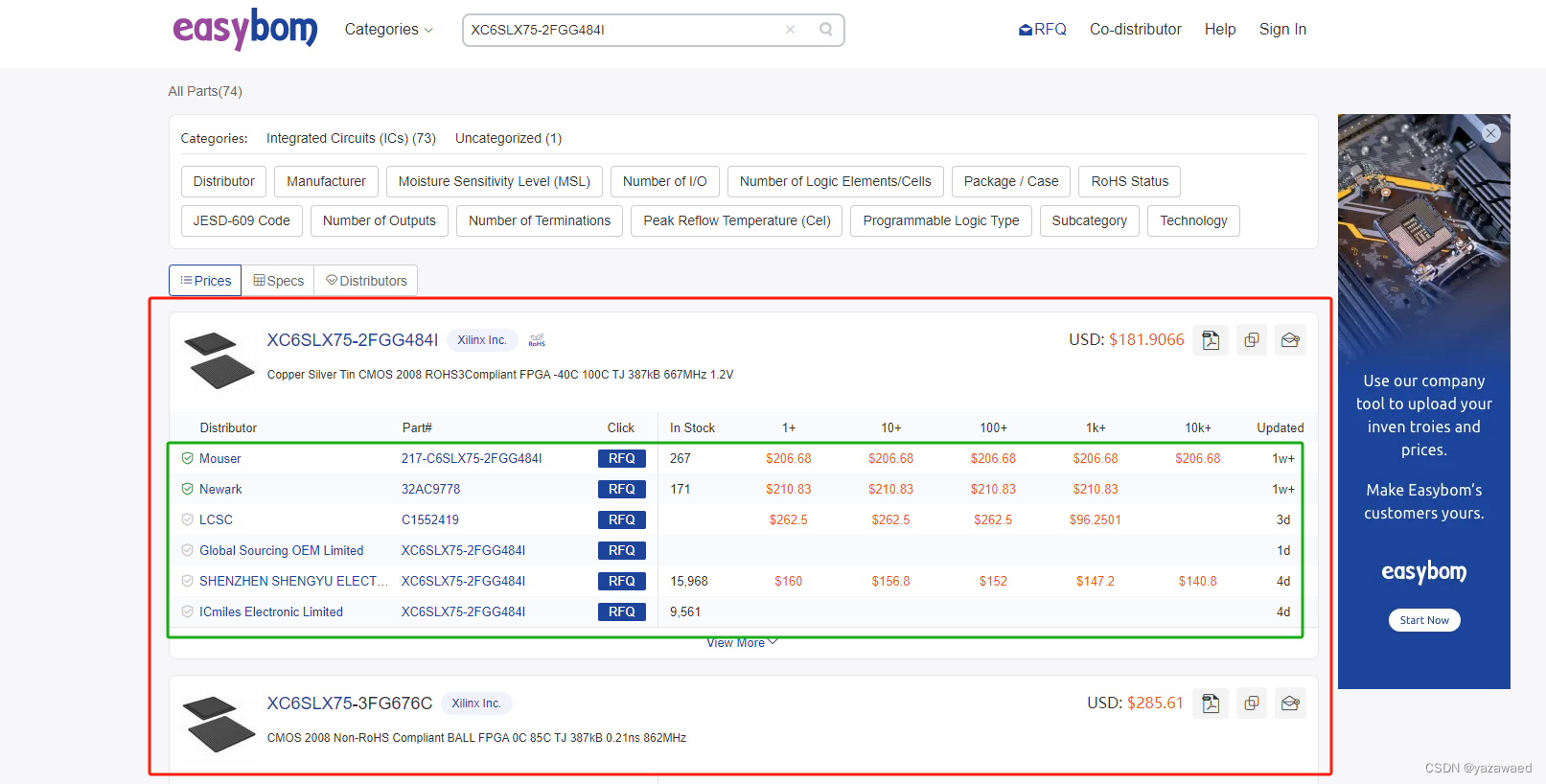
Task: Click XC6SLX75-3FG676C chip thumbnail image
Action: click(x=219, y=724)
